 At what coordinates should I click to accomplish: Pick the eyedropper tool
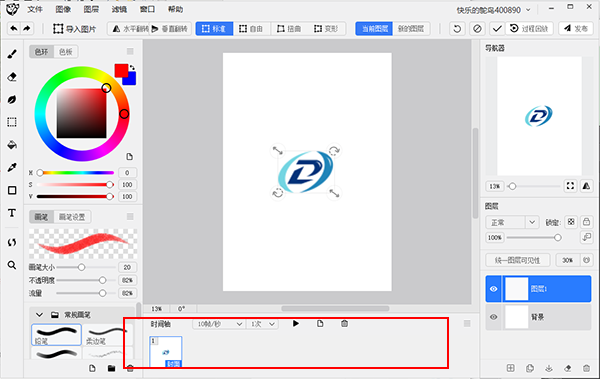tap(12, 167)
